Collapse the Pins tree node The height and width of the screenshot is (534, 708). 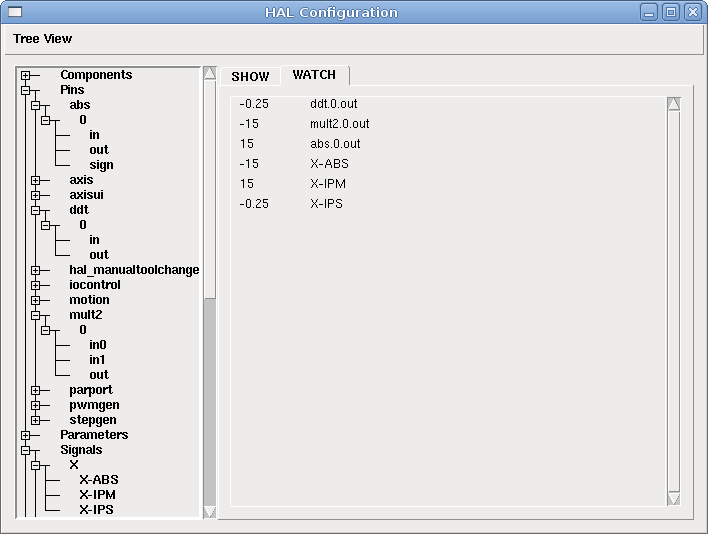[x=26, y=90]
